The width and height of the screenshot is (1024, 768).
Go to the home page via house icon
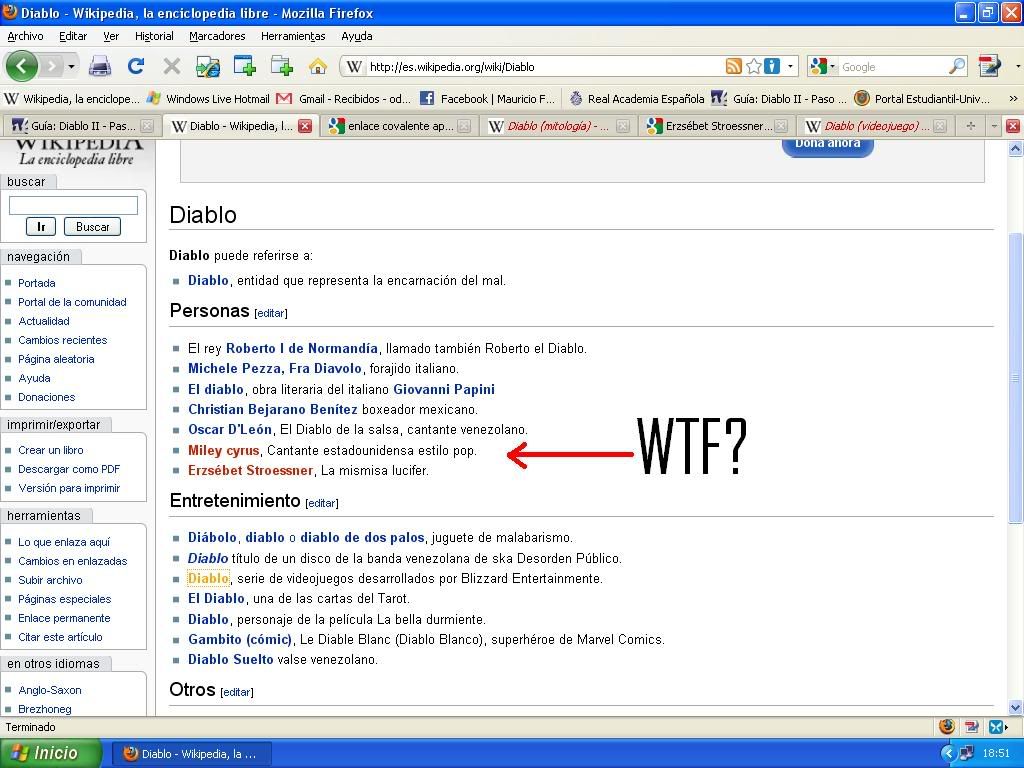(317, 66)
